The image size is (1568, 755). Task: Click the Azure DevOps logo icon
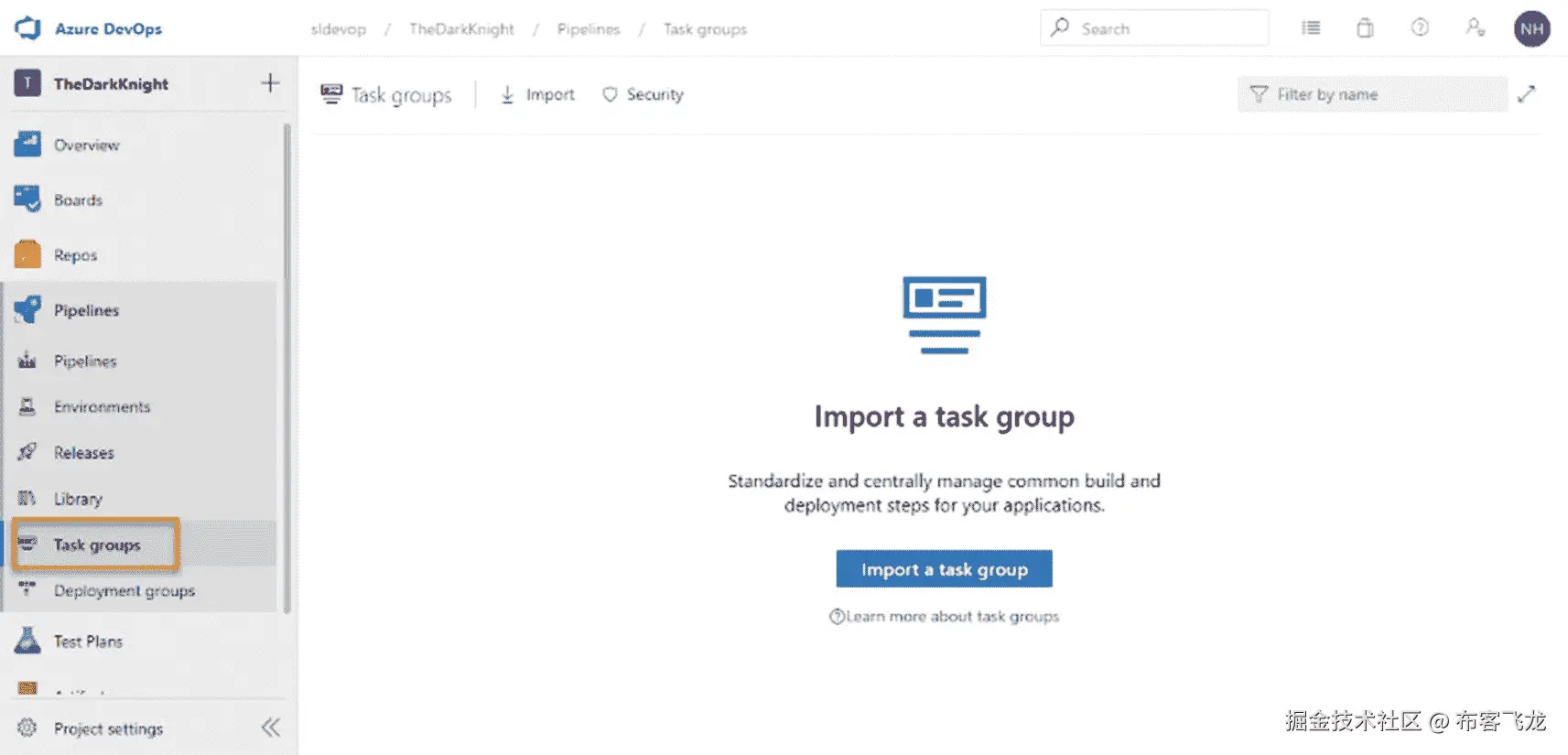point(27,28)
